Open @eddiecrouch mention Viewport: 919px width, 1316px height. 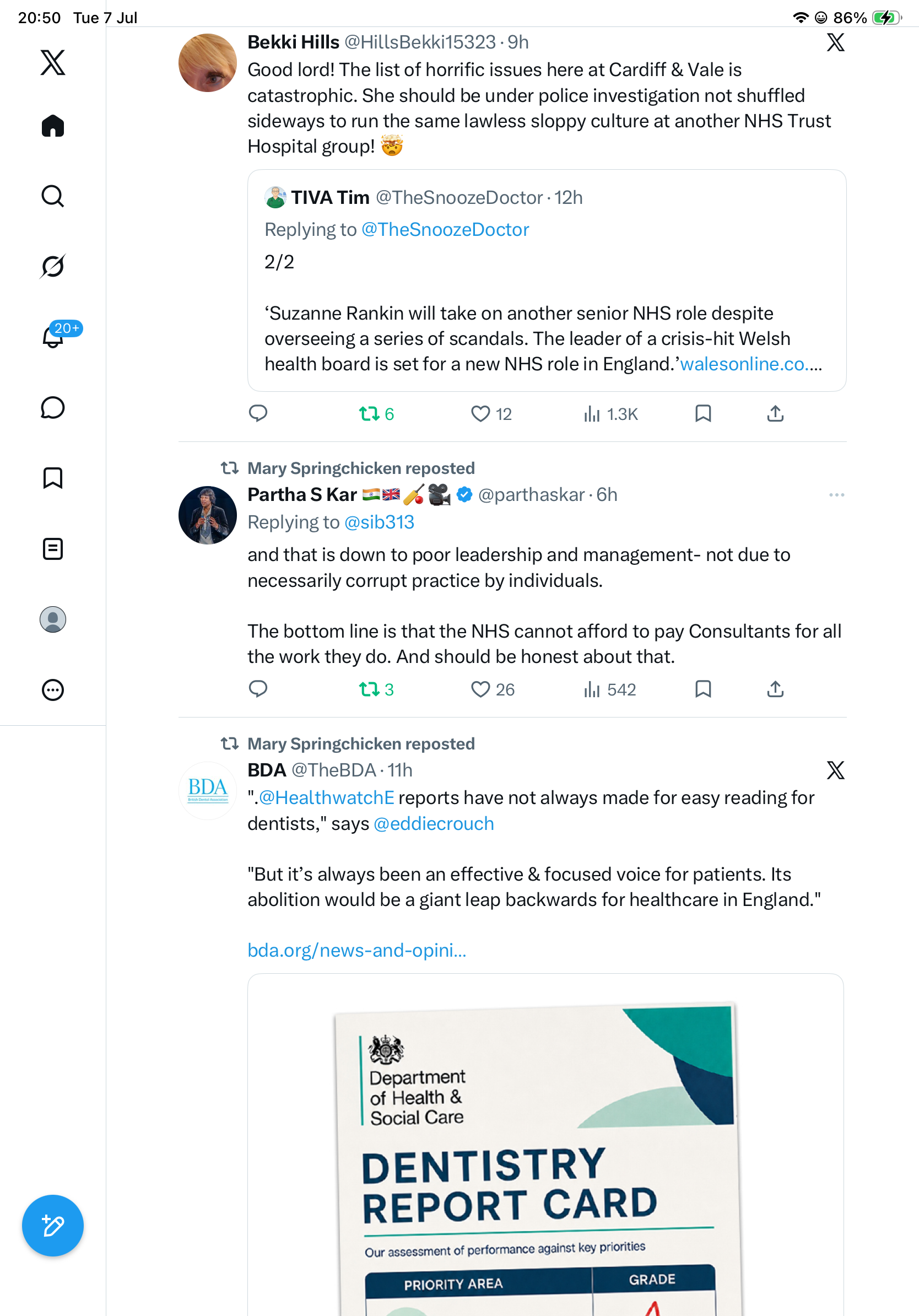(434, 824)
